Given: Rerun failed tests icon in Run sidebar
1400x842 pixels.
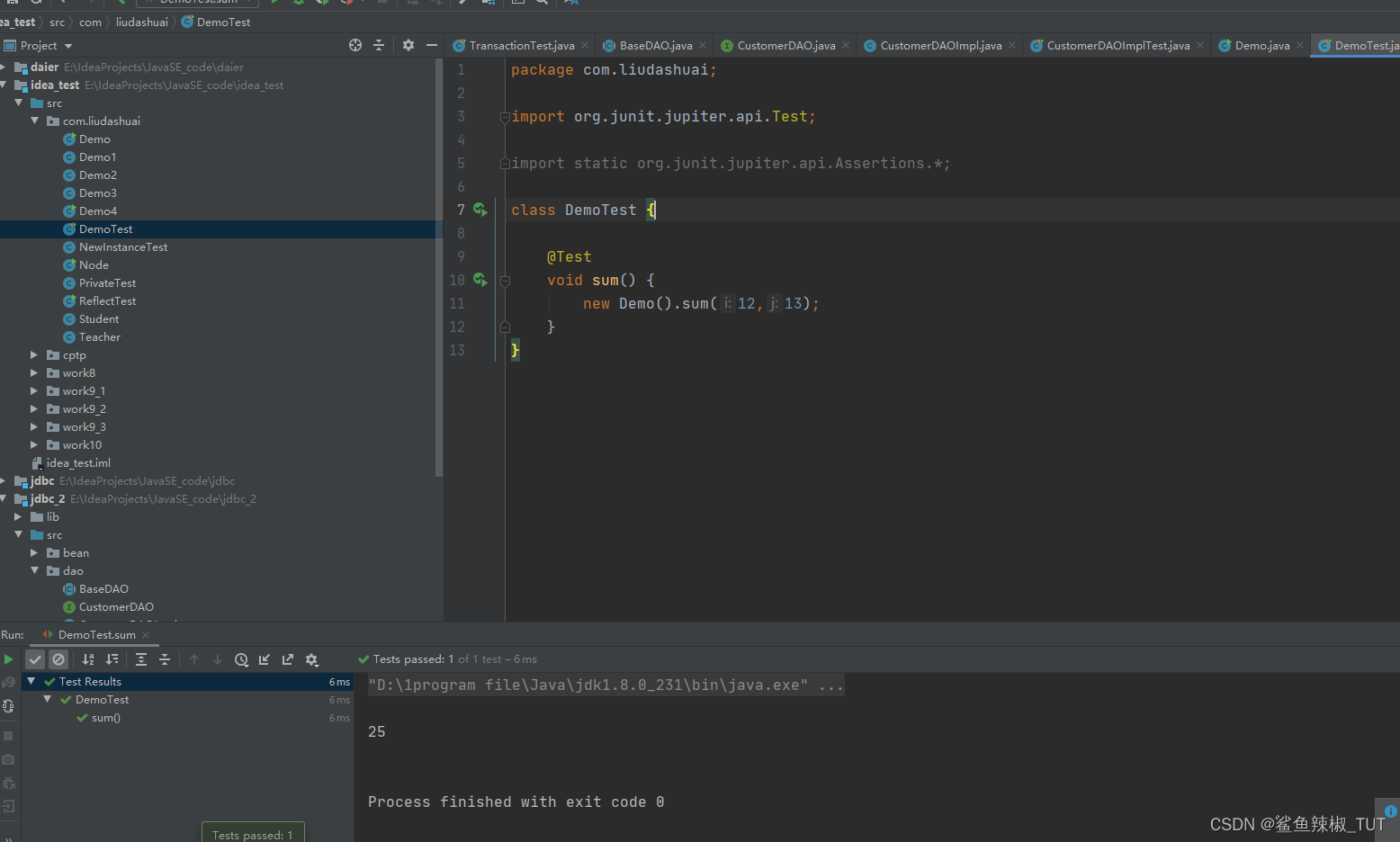Looking at the screenshot, I should click(x=8, y=683).
